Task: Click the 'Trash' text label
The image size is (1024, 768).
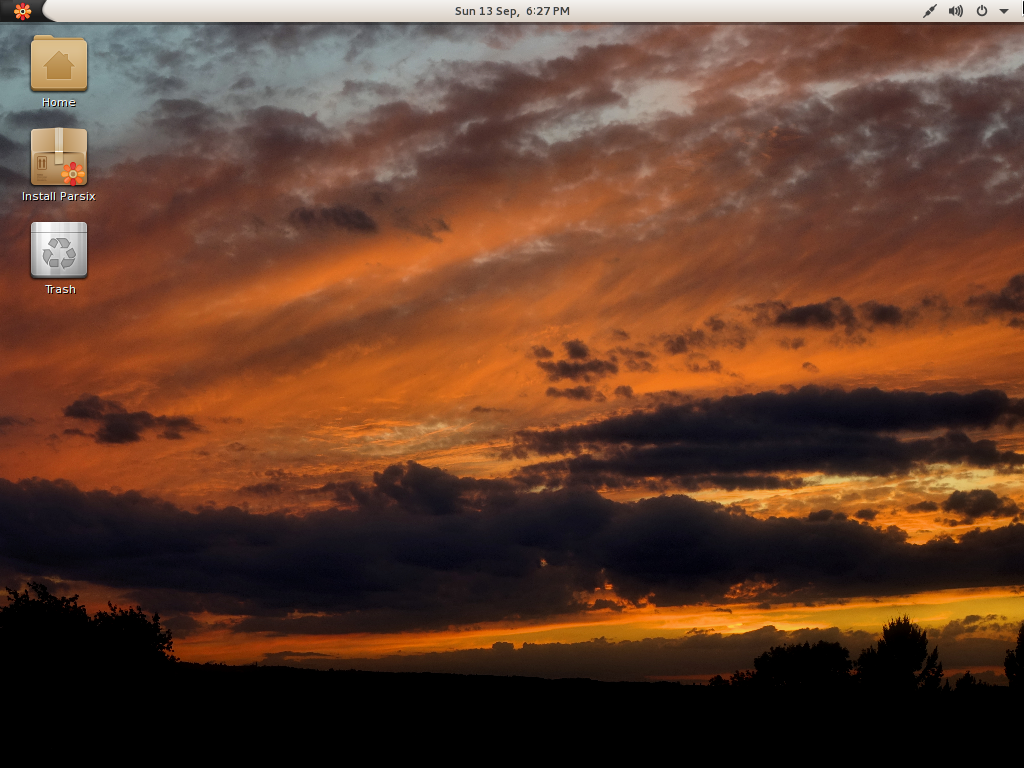Action: pyautogui.click(x=60, y=289)
